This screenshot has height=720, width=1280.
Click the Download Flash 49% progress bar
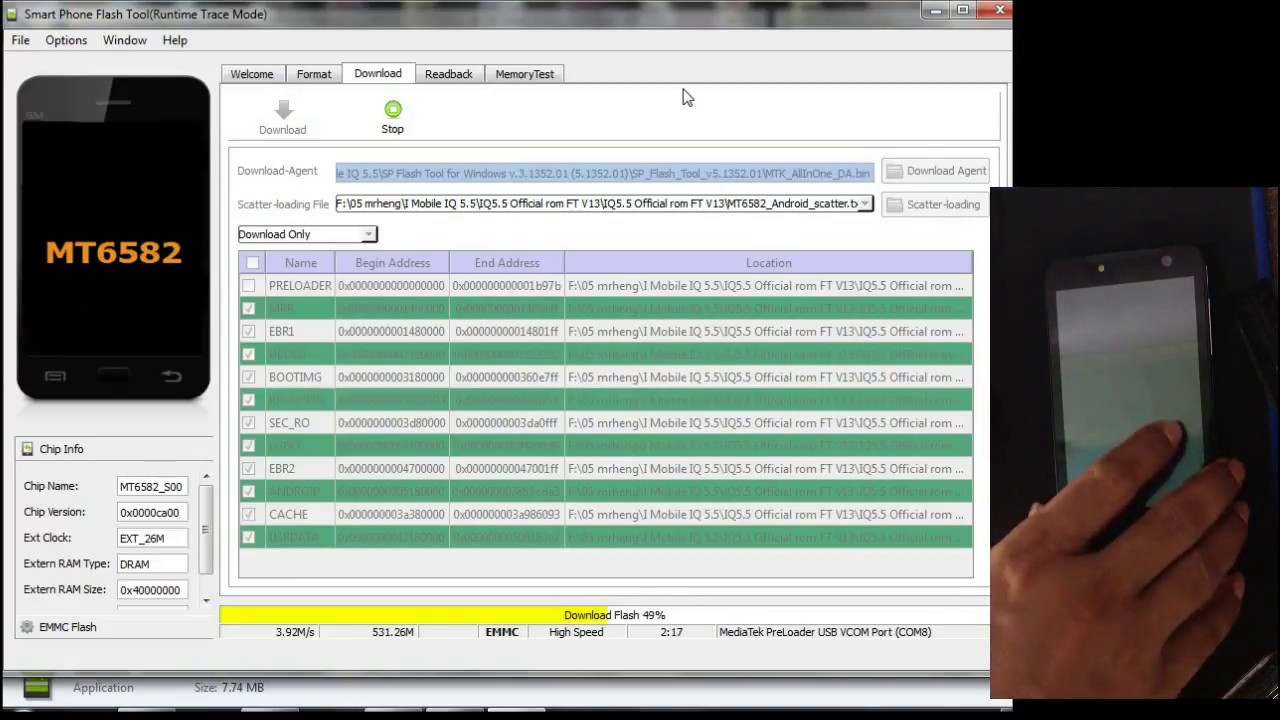604,615
